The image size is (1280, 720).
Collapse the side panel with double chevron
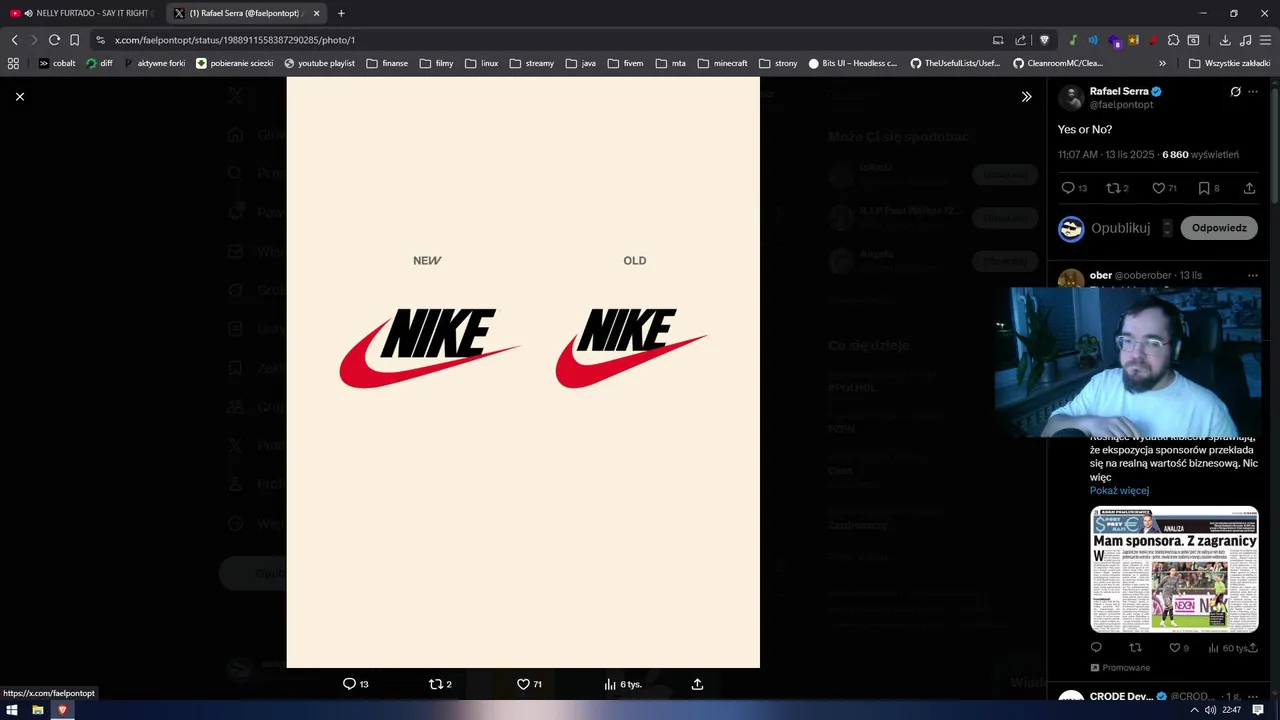(1026, 97)
